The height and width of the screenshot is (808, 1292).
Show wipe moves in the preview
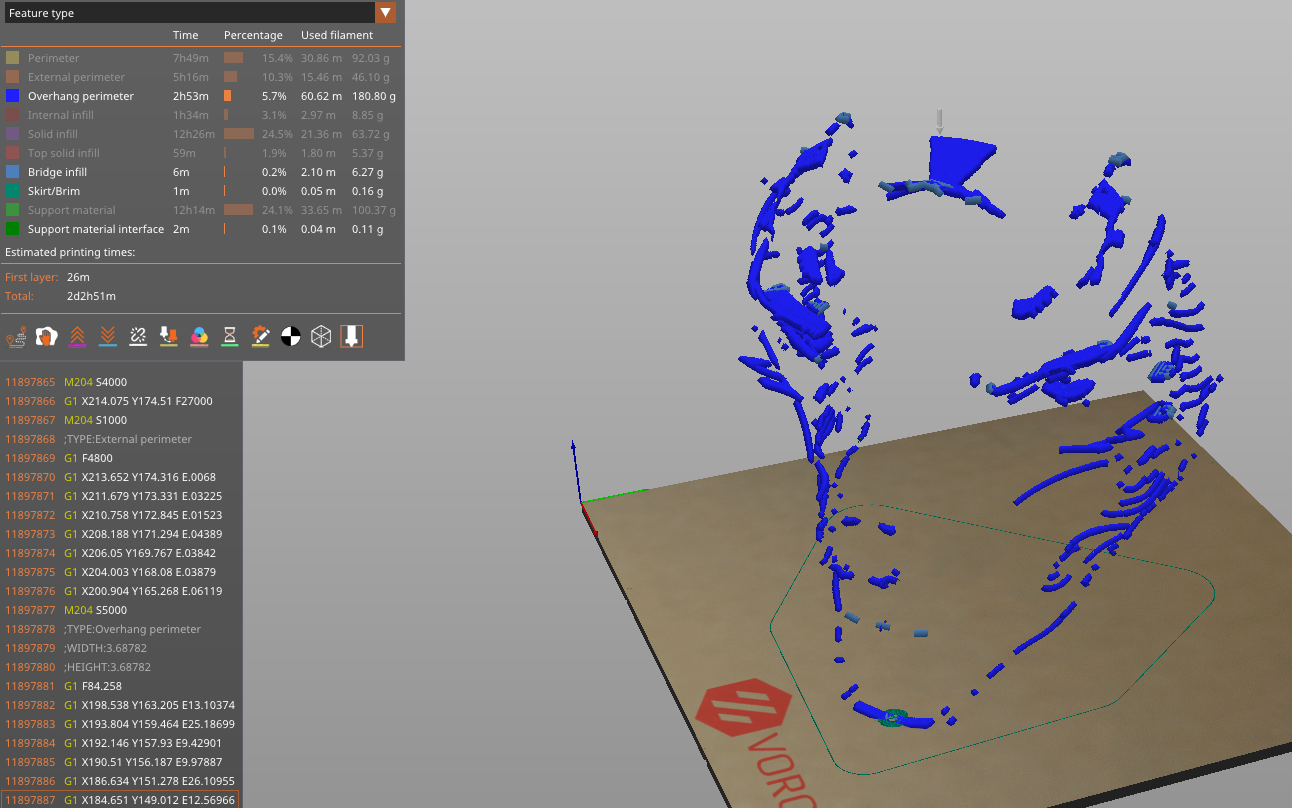(x=47, y=336)
